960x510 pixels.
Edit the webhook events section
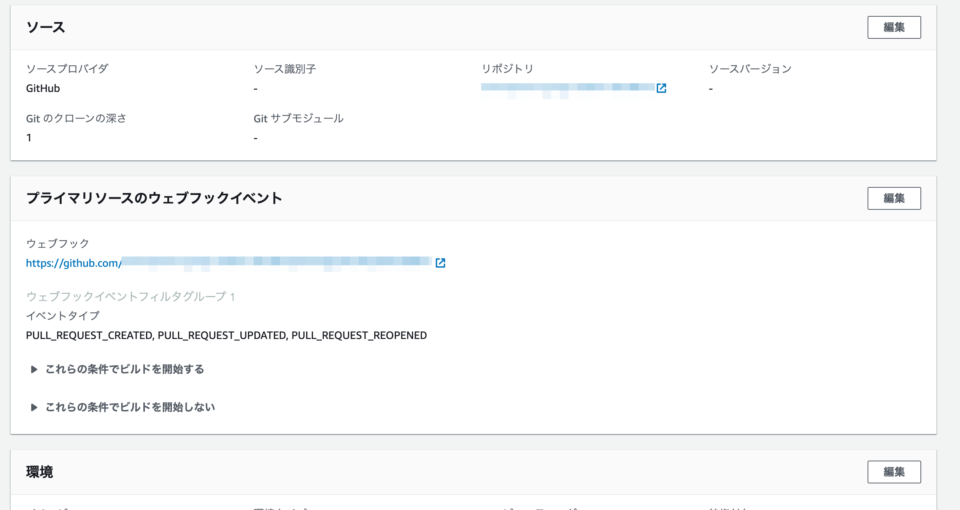(894, 198)
